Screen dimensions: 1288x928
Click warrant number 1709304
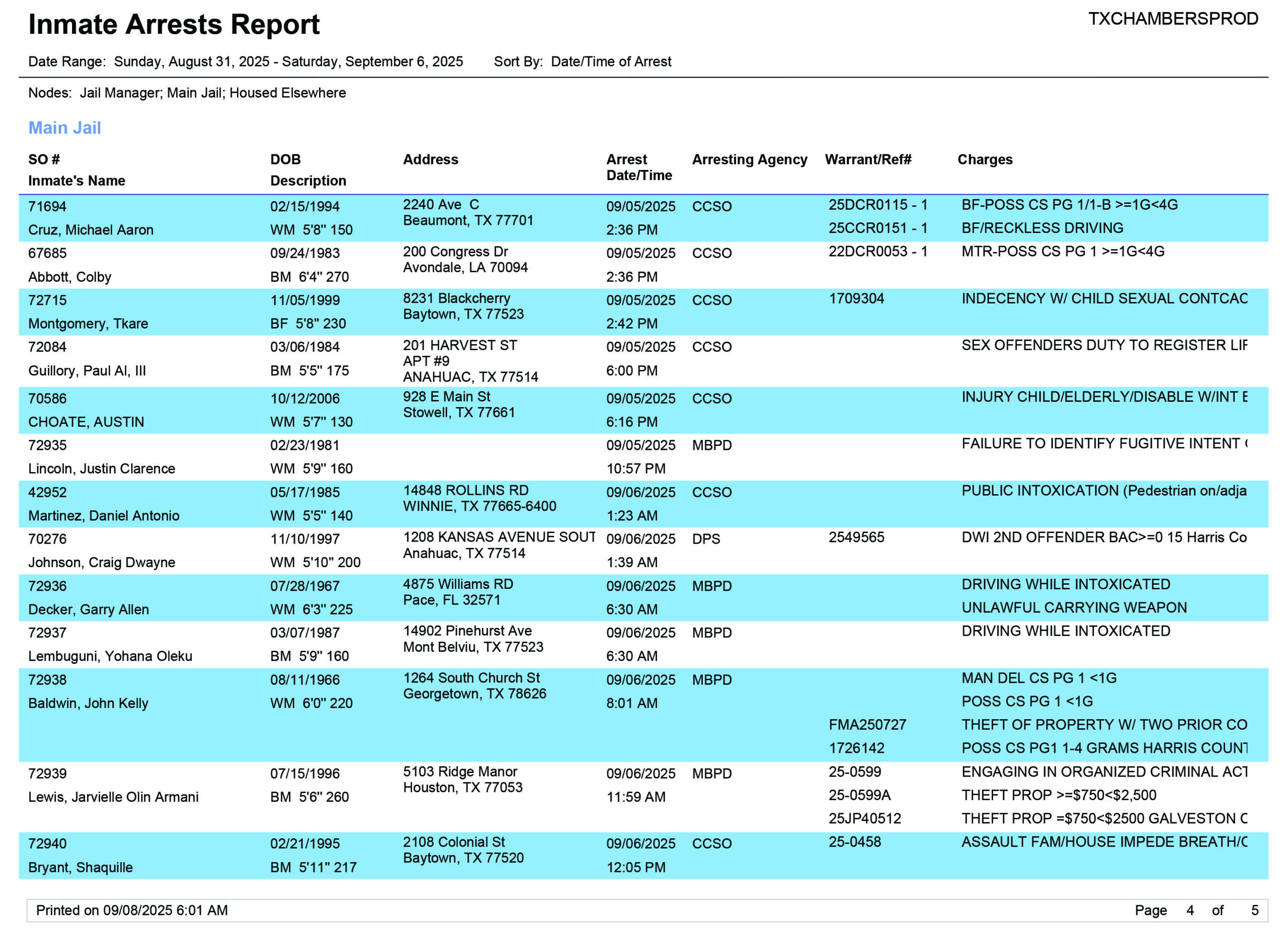[856, 298]
